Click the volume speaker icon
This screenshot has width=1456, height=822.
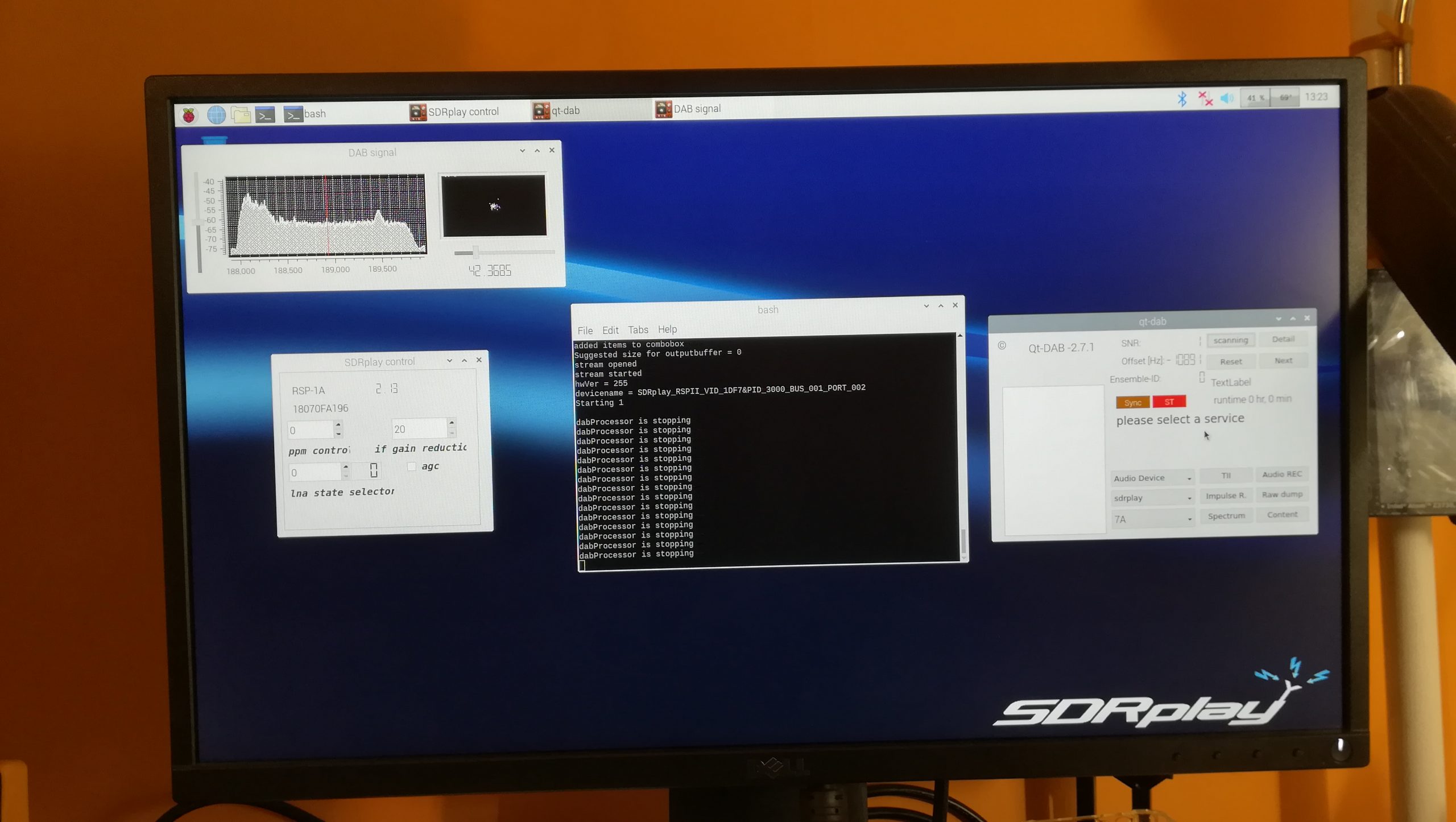1227,98
